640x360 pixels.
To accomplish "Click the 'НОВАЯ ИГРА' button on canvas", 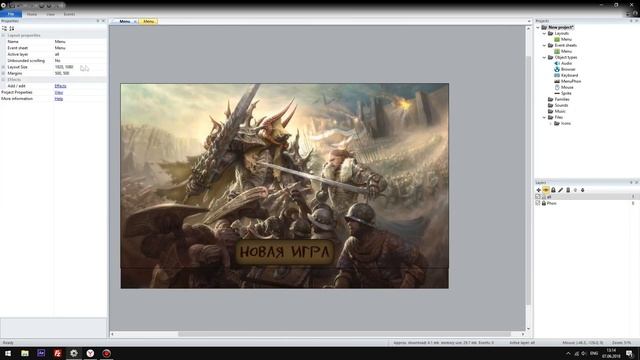I will 284,252.
